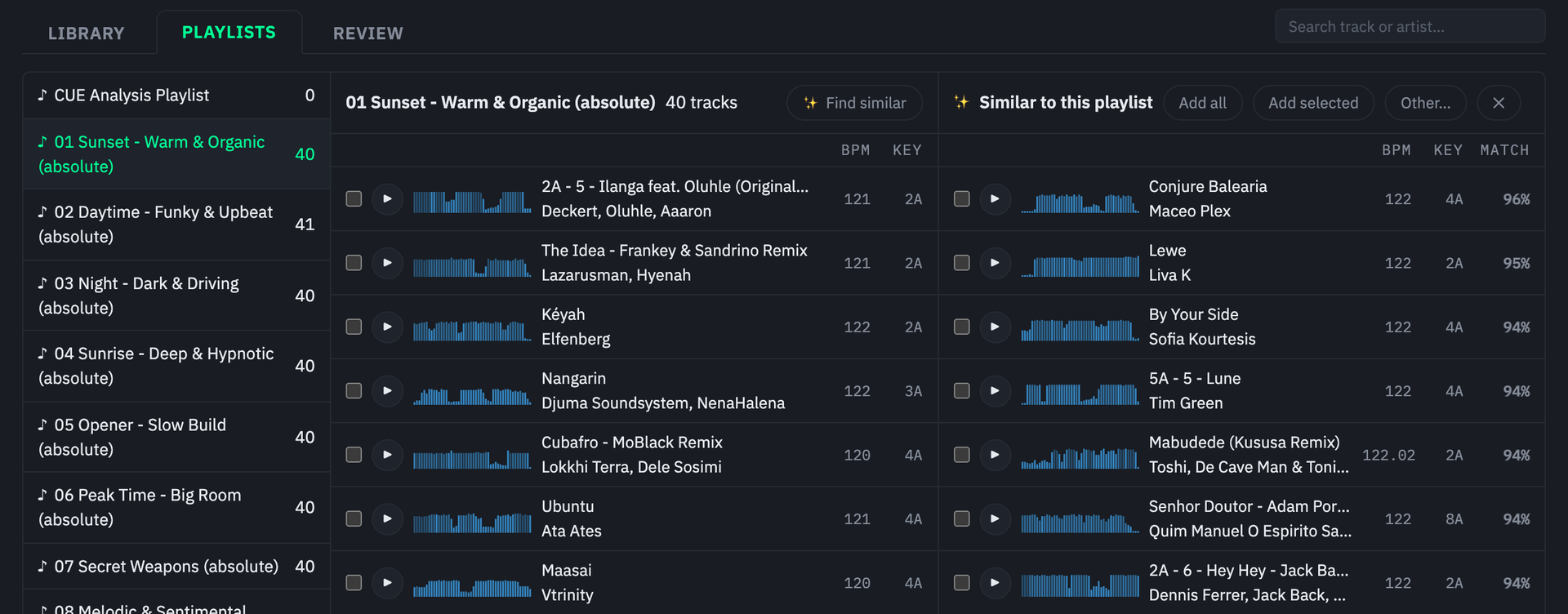Sort similar tracks by MATCH column
Viewport: 1568px width, 614px height.
[x=1504, y=150]
